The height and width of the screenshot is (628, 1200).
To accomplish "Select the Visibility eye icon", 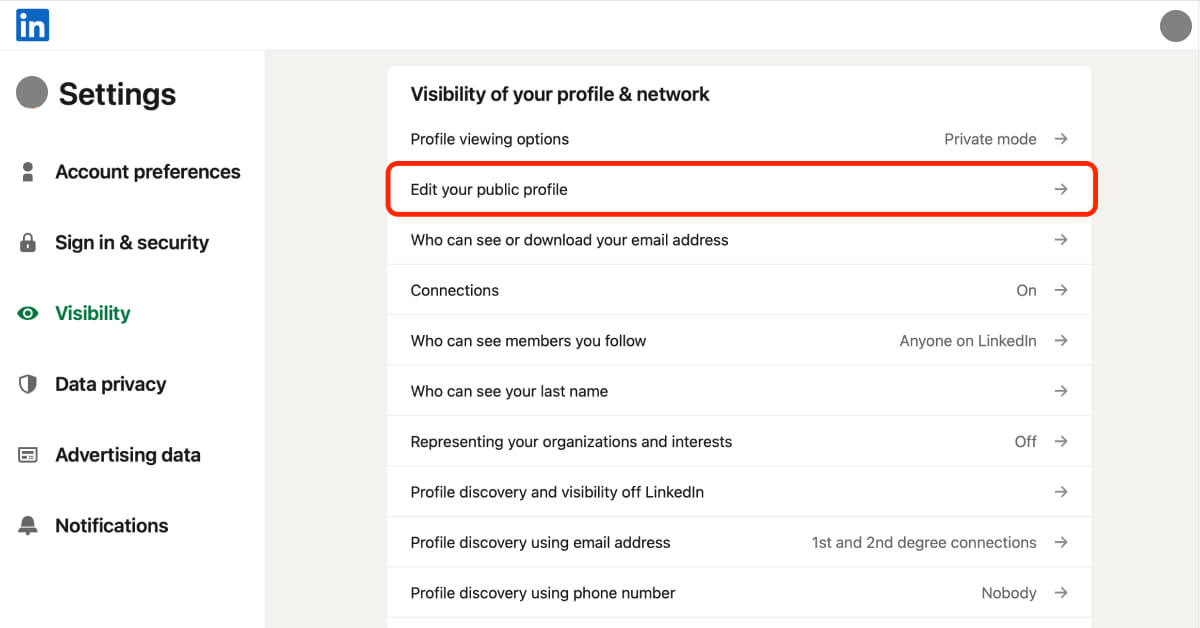I will tap(28, 313).
